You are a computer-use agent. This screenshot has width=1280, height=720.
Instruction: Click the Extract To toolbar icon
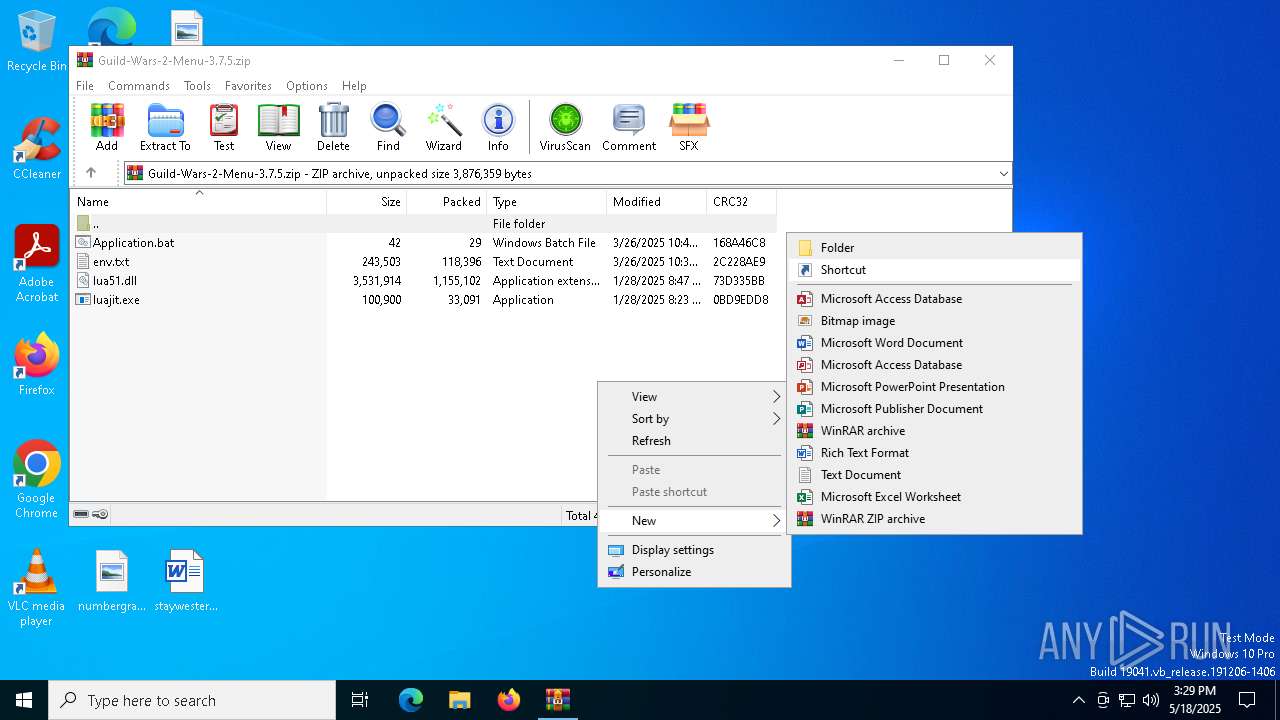[165, 127]
